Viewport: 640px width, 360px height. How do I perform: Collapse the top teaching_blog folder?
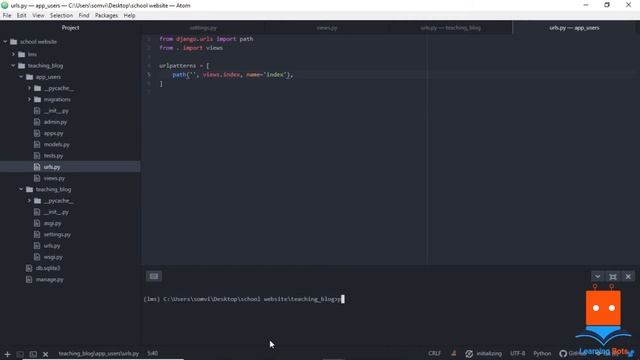tap(13, 65)
